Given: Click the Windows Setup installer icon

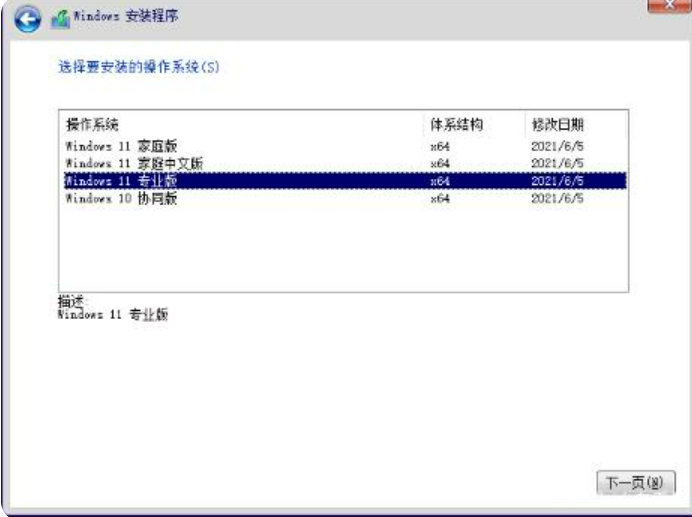Looking at the screenshot, I should (60, 19).
